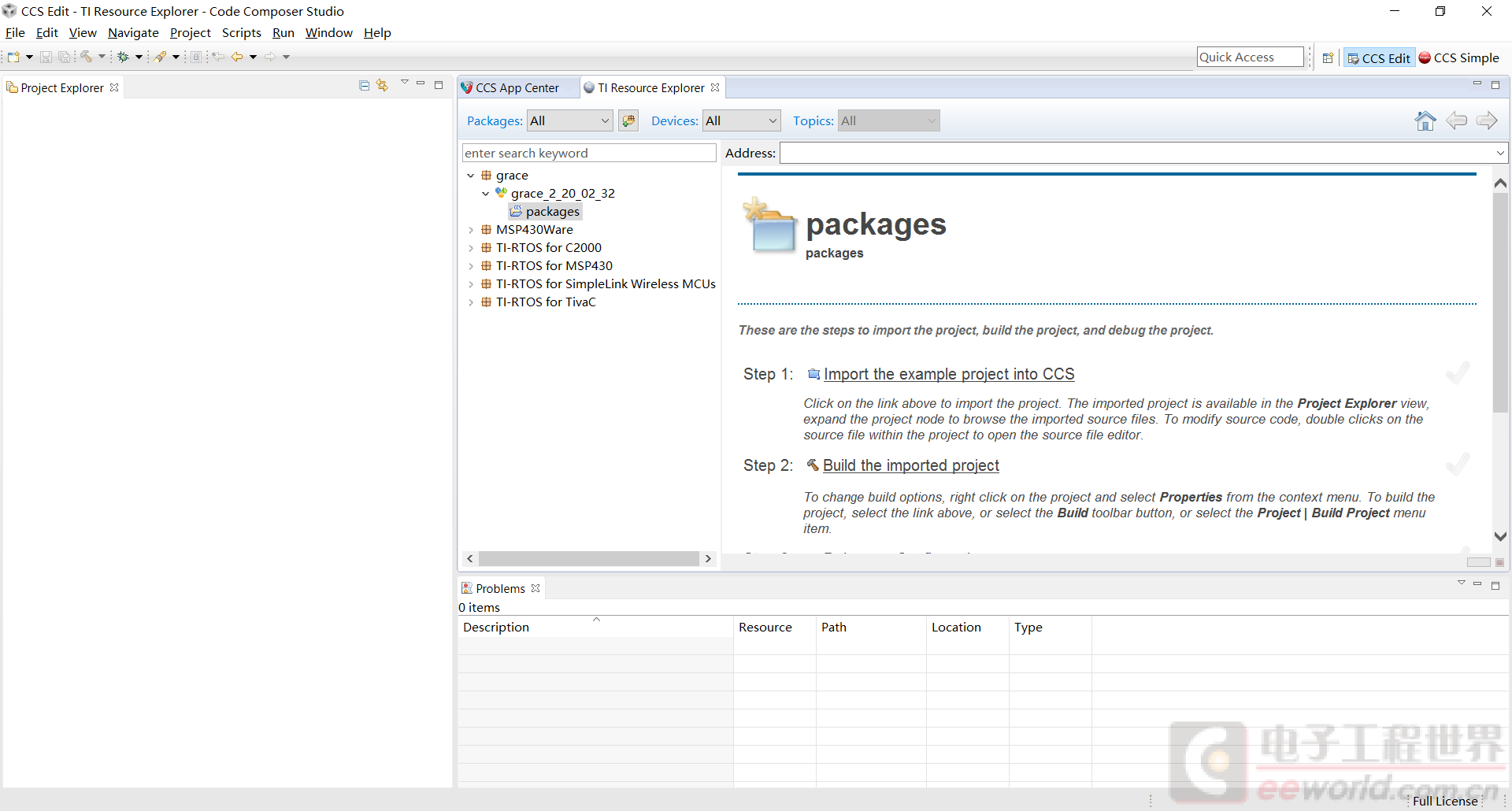Open Problems View Menu triangle

(1462, 583)
